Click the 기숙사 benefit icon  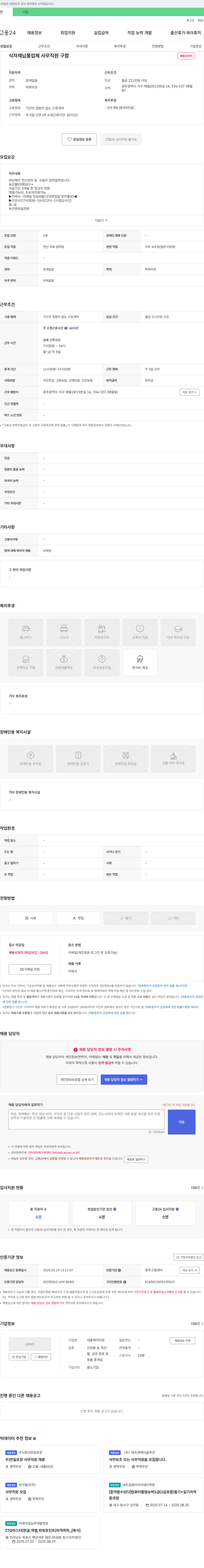point(64,632)
